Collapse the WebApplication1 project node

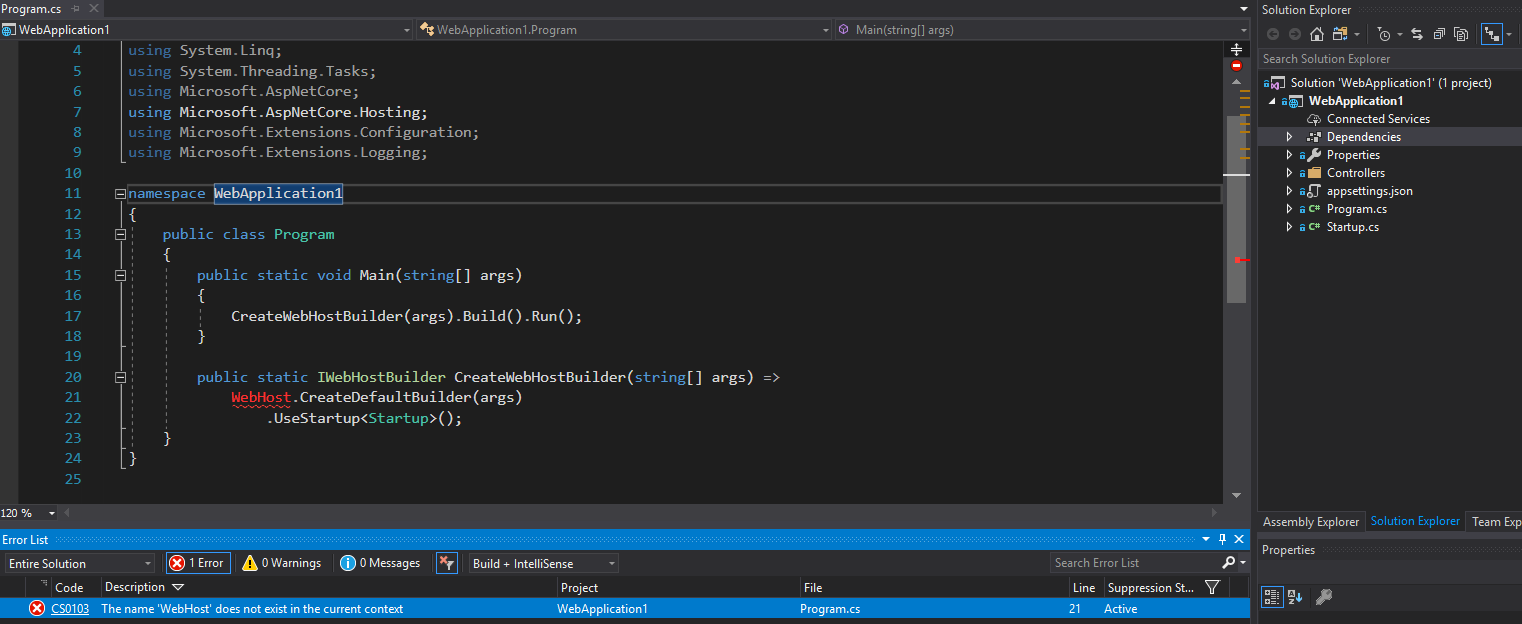[x=1273, y=101]
